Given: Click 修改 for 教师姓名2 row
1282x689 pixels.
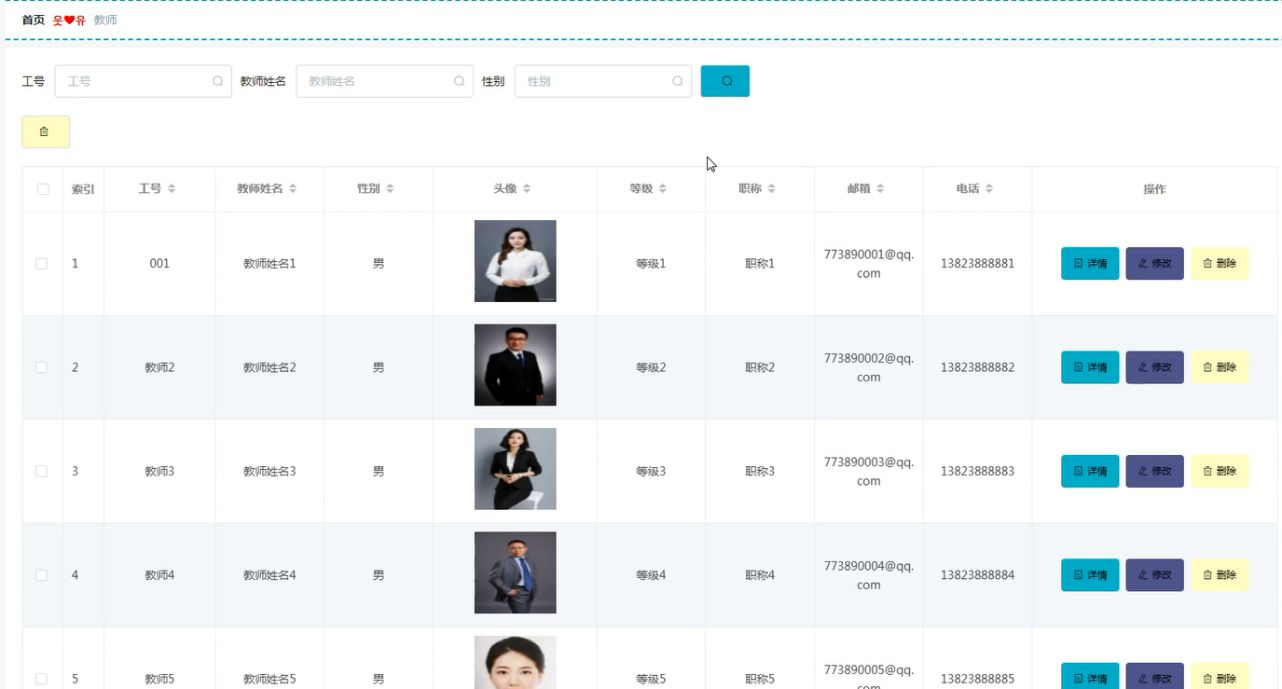Looking at the screenshot, I should [1155, 367].
